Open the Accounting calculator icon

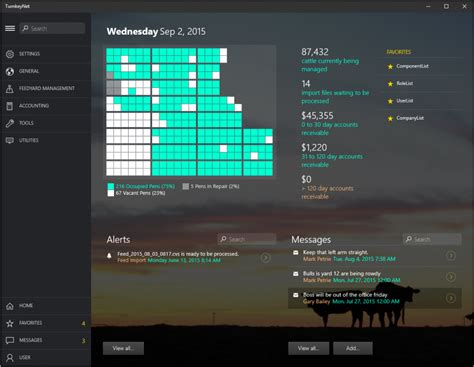[10, 106]
